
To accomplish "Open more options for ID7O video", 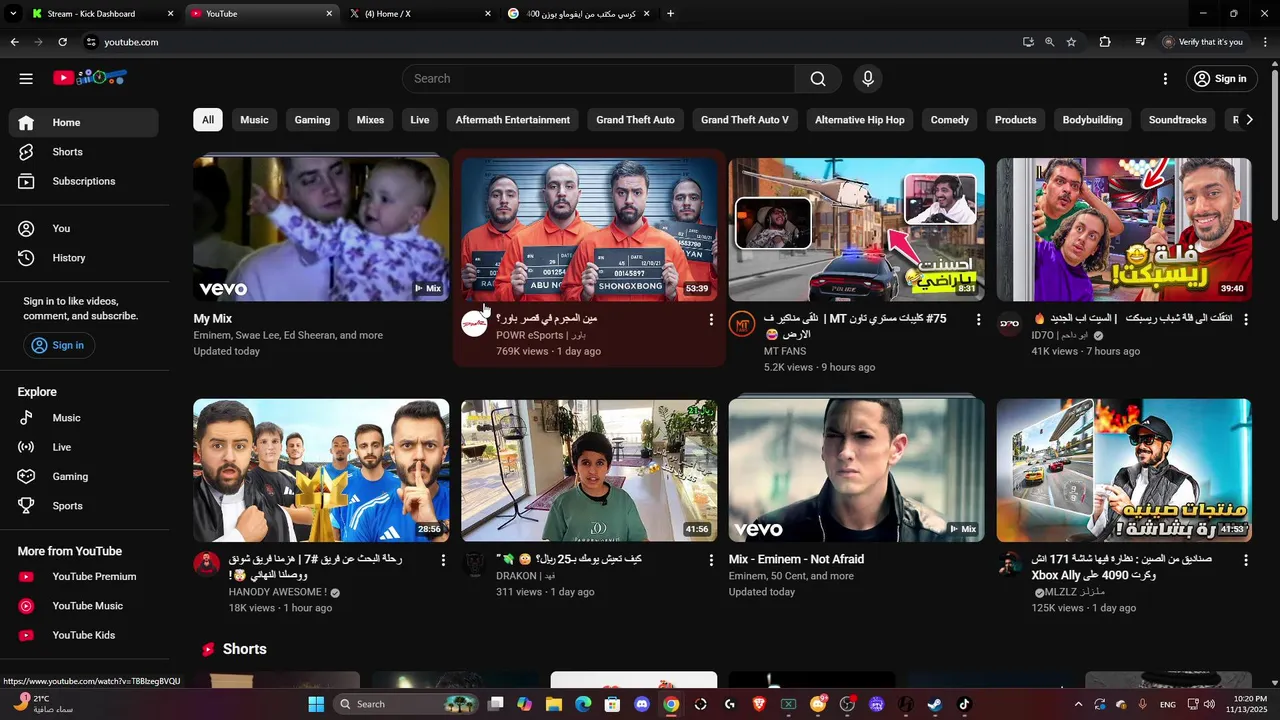I will coord(1246,319).
